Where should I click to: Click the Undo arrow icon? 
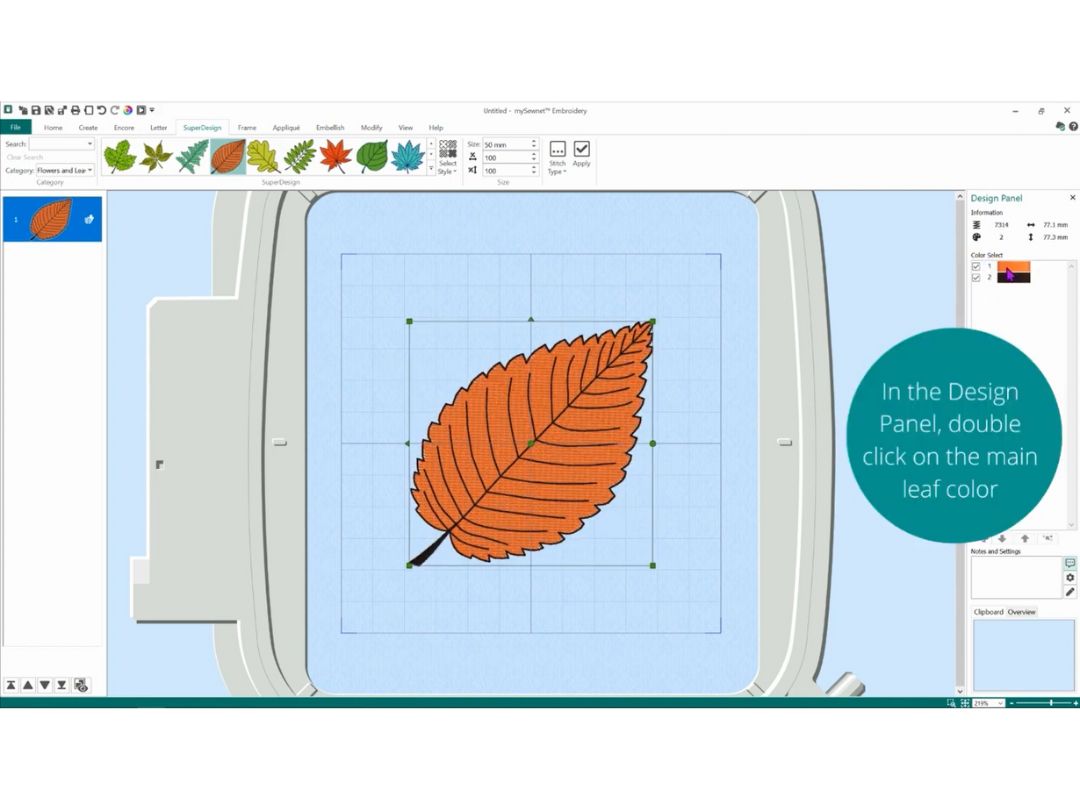point(101,110)
